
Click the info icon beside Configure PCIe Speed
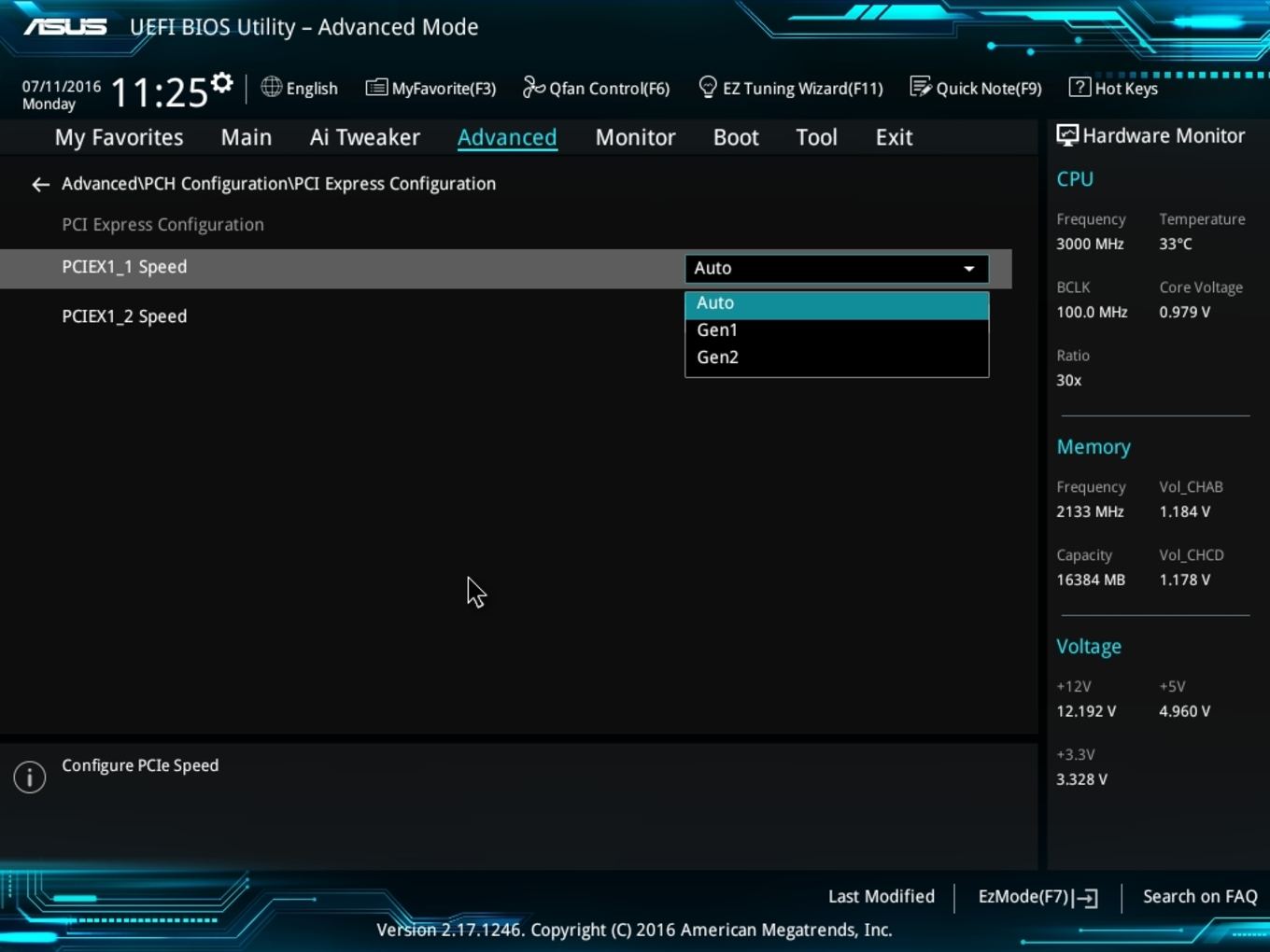(x=30, y=777)
